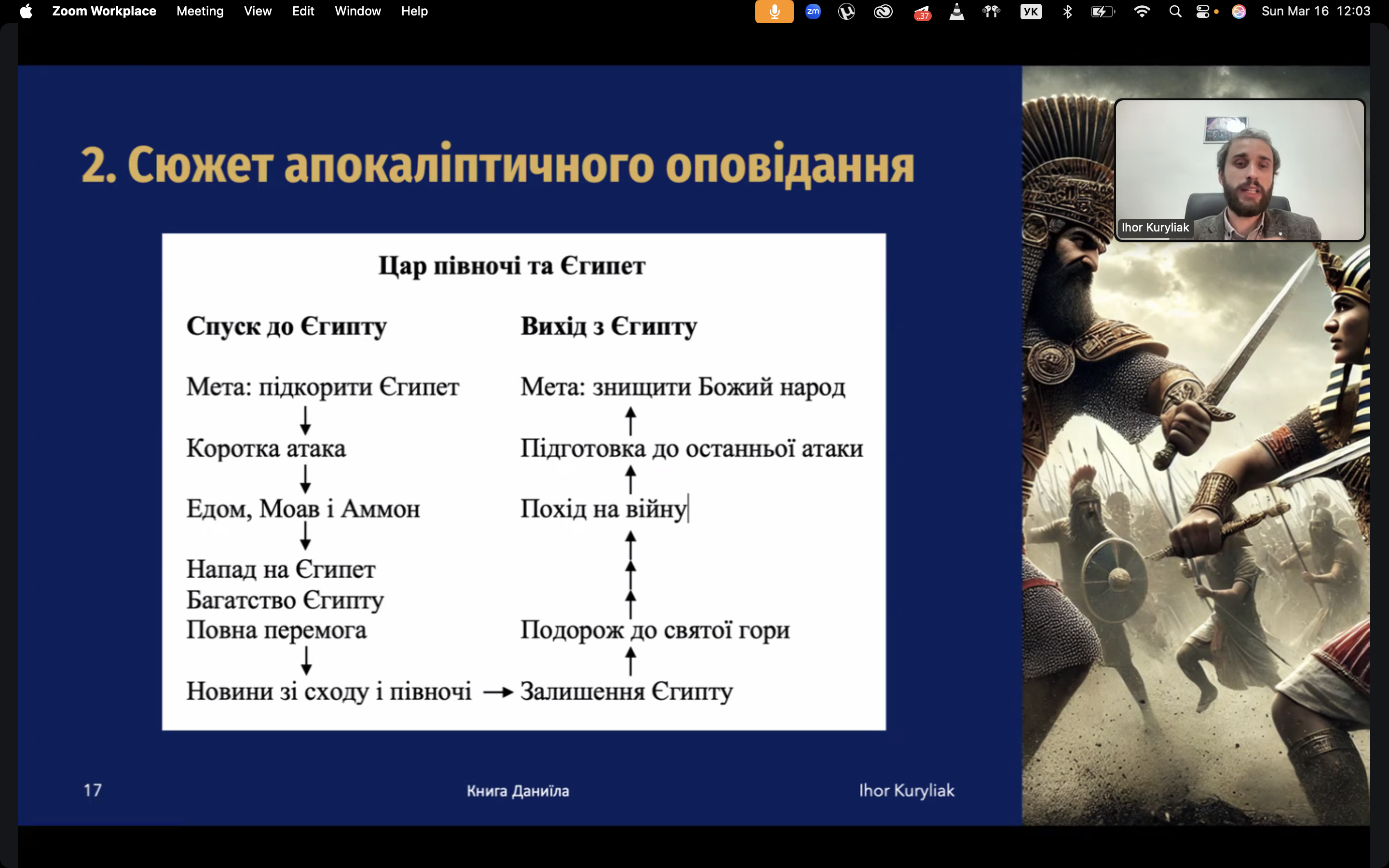The width and height of the screenshot is (1389, 868).
Task: Click the orange microphone indicator in menu bar
Action: pyautogui.click(x=774, y=12)
